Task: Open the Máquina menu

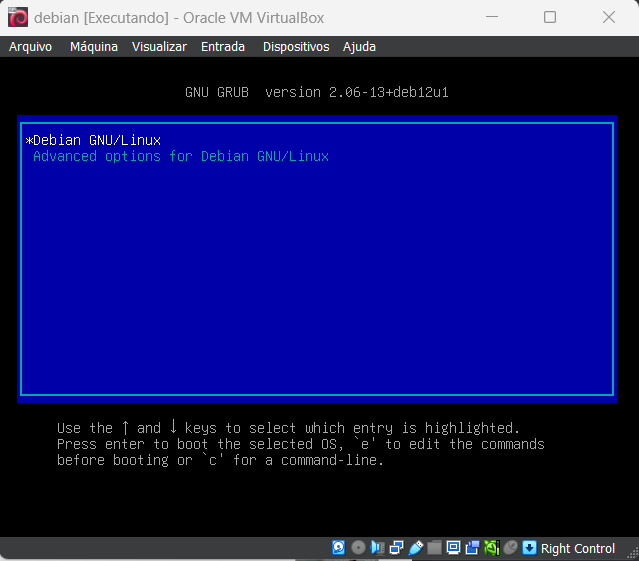Action: click(x=94, y=47)
